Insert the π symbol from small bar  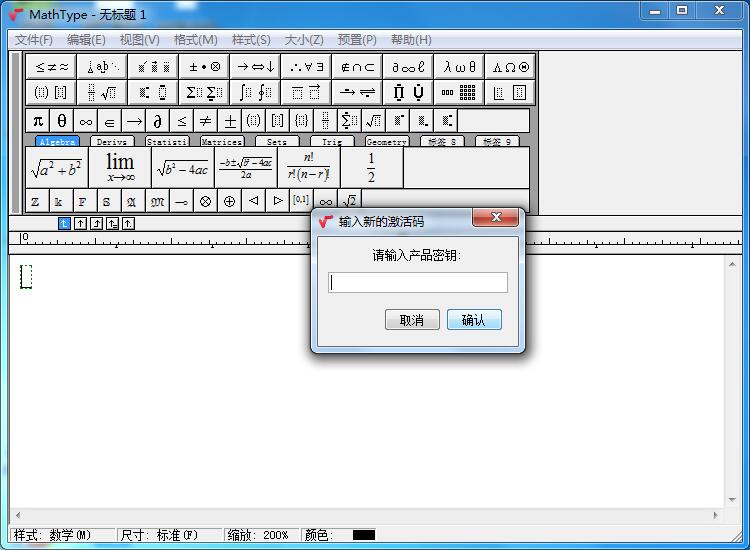[x=38, y=121]
